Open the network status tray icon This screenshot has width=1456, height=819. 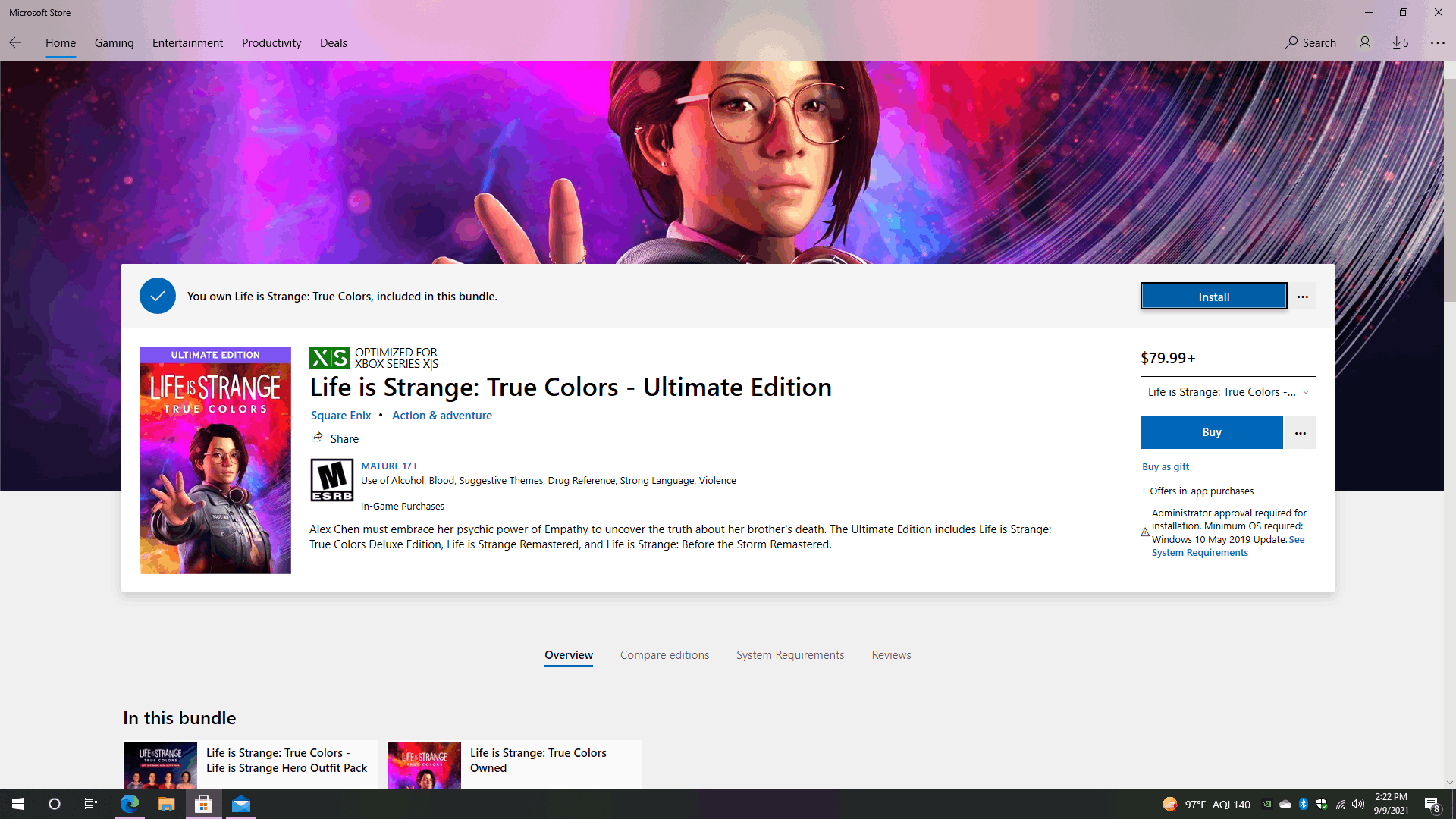pos(1341,804)
